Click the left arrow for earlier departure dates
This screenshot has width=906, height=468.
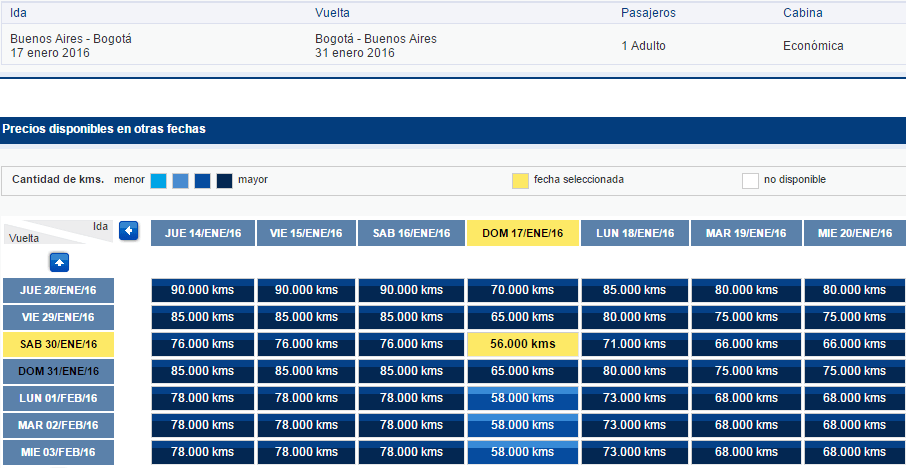[x=129, y=231]
